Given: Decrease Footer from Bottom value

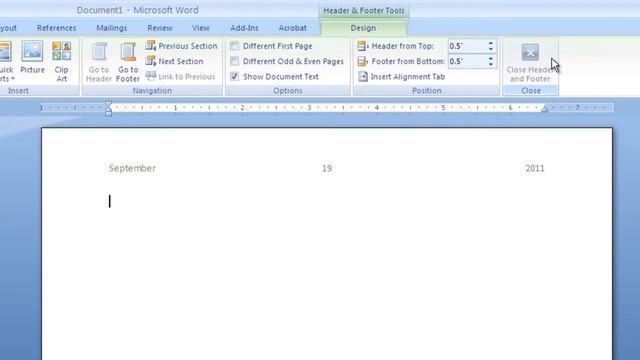Looking at the screenshot, I should [x=491, y=64].
